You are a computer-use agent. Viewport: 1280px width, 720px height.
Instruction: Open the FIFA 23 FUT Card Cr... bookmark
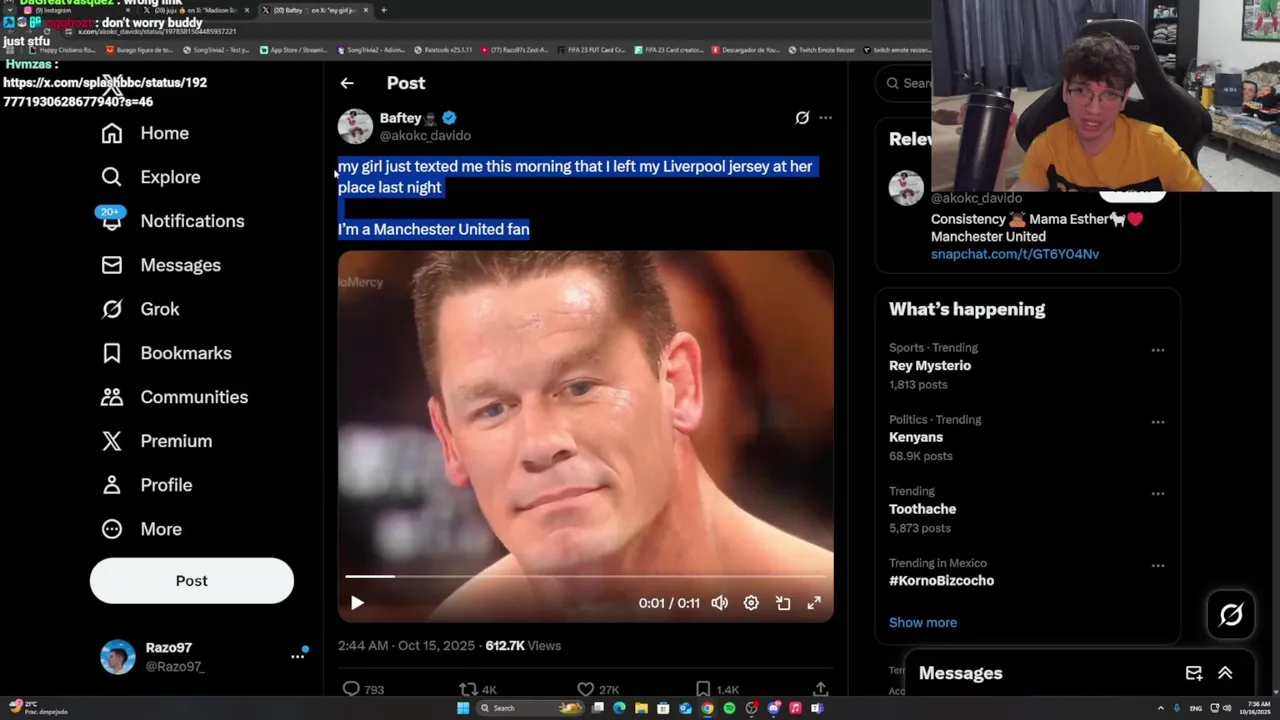click(591, 49)
